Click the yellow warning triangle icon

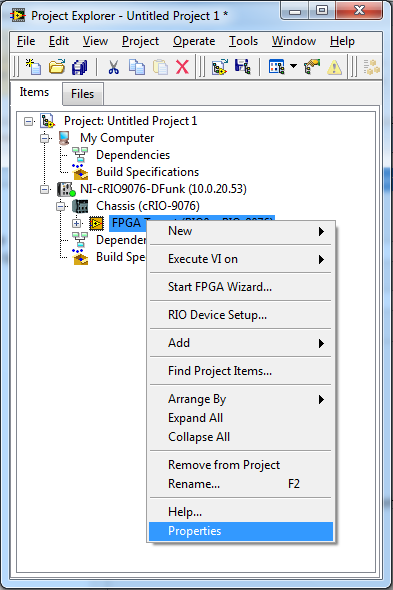pos(334,67)
